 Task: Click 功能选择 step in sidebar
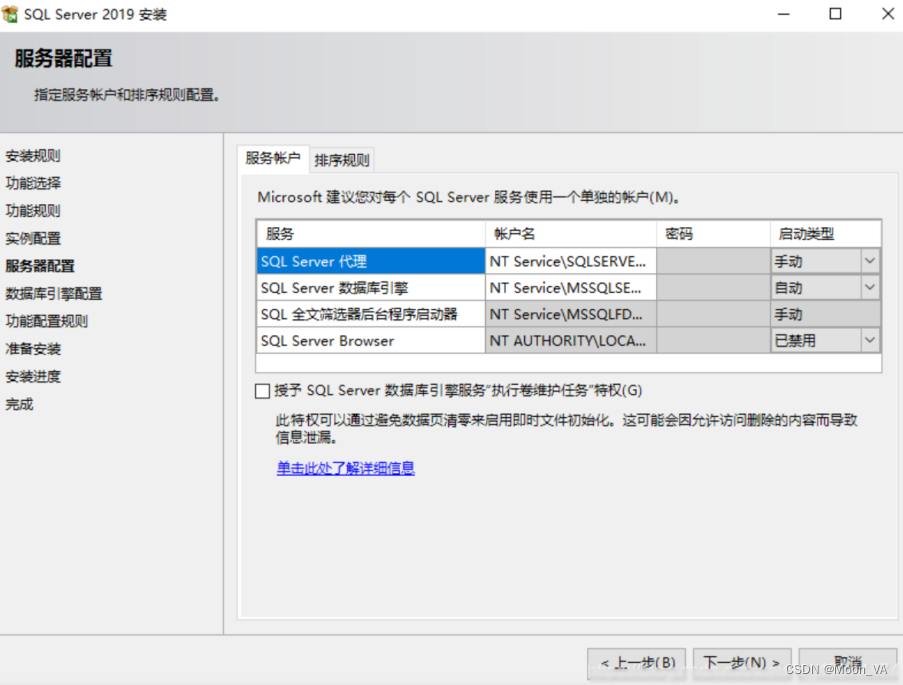click(x=33, y=183)
